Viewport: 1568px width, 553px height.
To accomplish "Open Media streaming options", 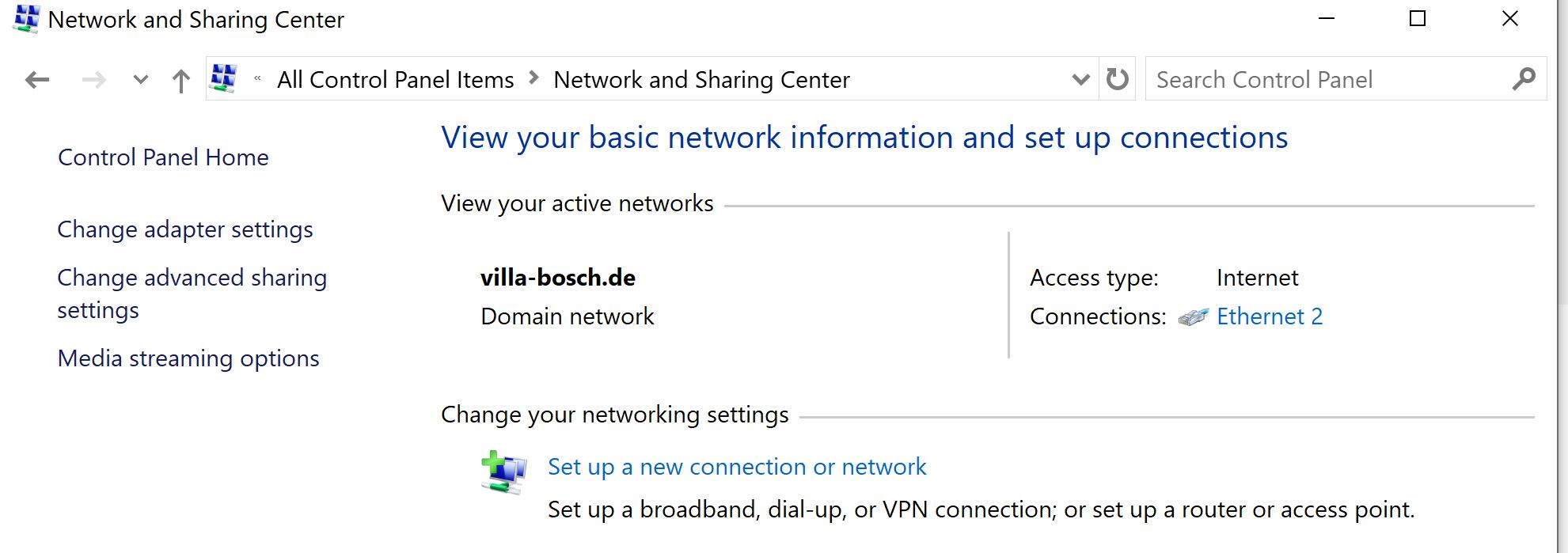I will [x=188, y=358].
